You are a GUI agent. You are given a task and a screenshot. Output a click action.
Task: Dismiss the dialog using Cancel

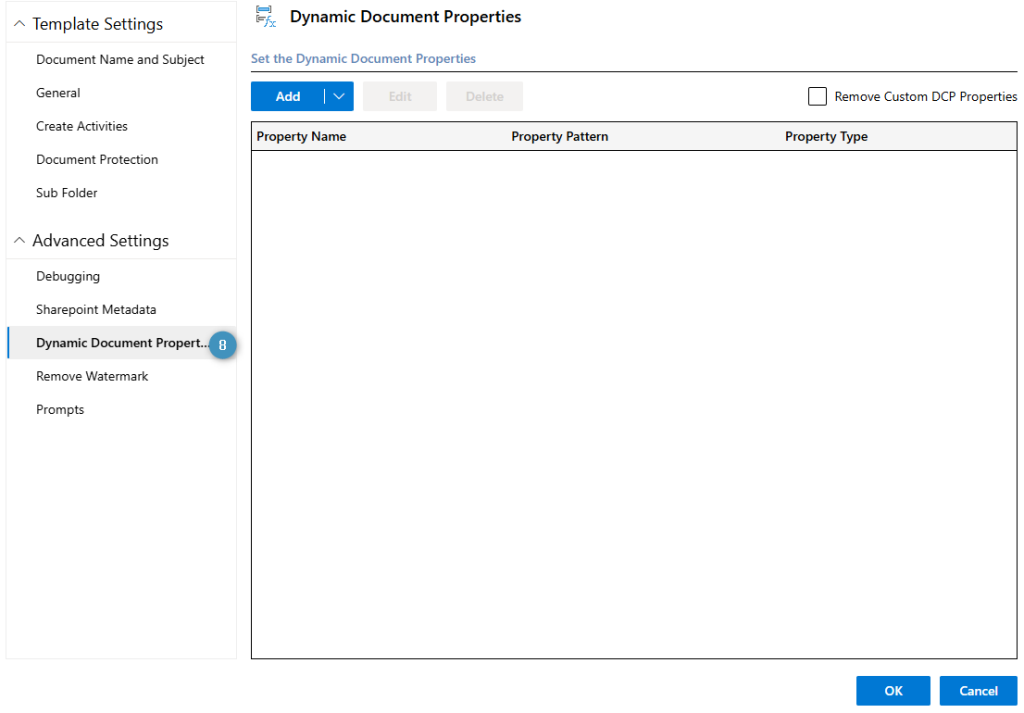click(x=978, y=690)
